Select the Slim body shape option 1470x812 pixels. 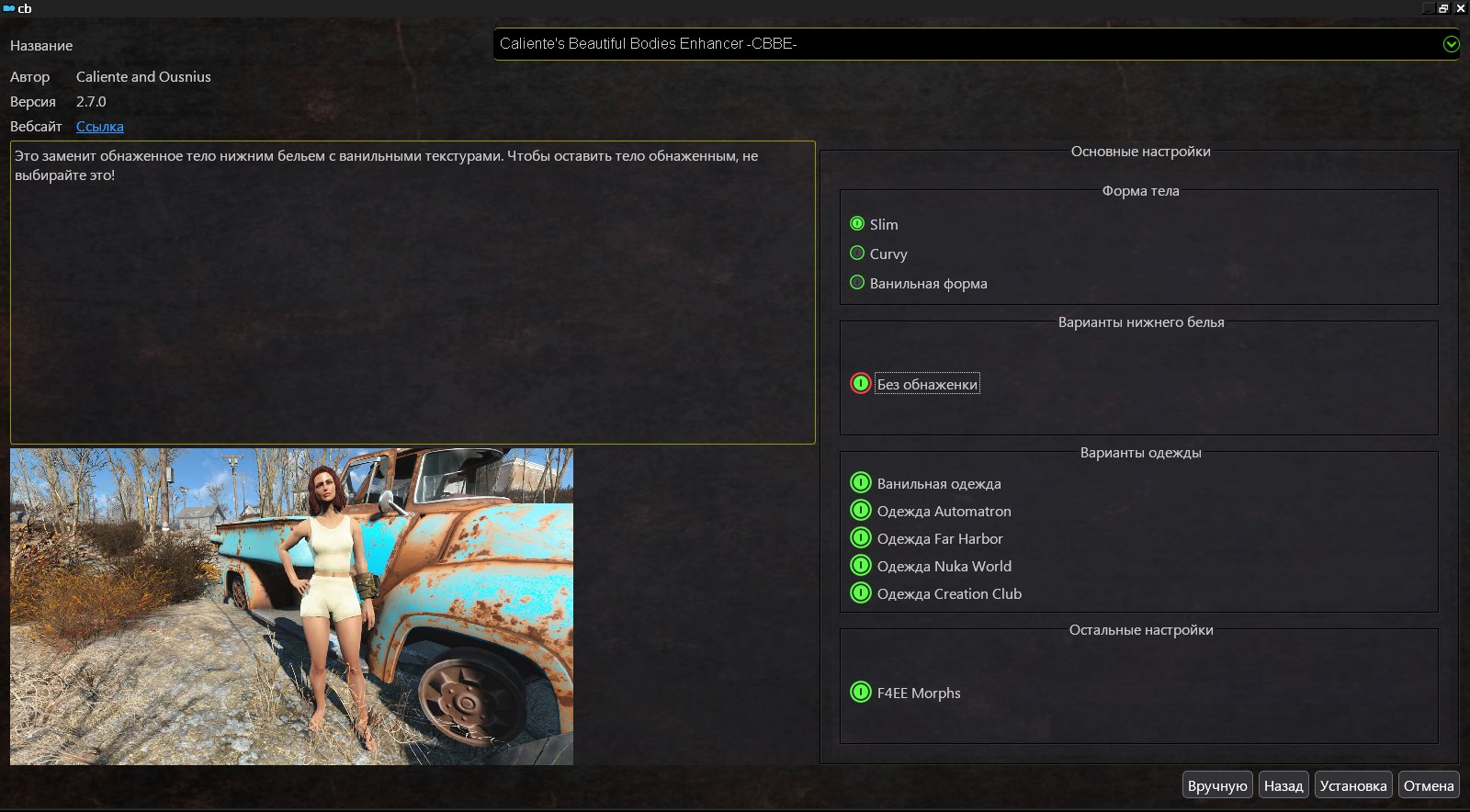click(874, 224)
